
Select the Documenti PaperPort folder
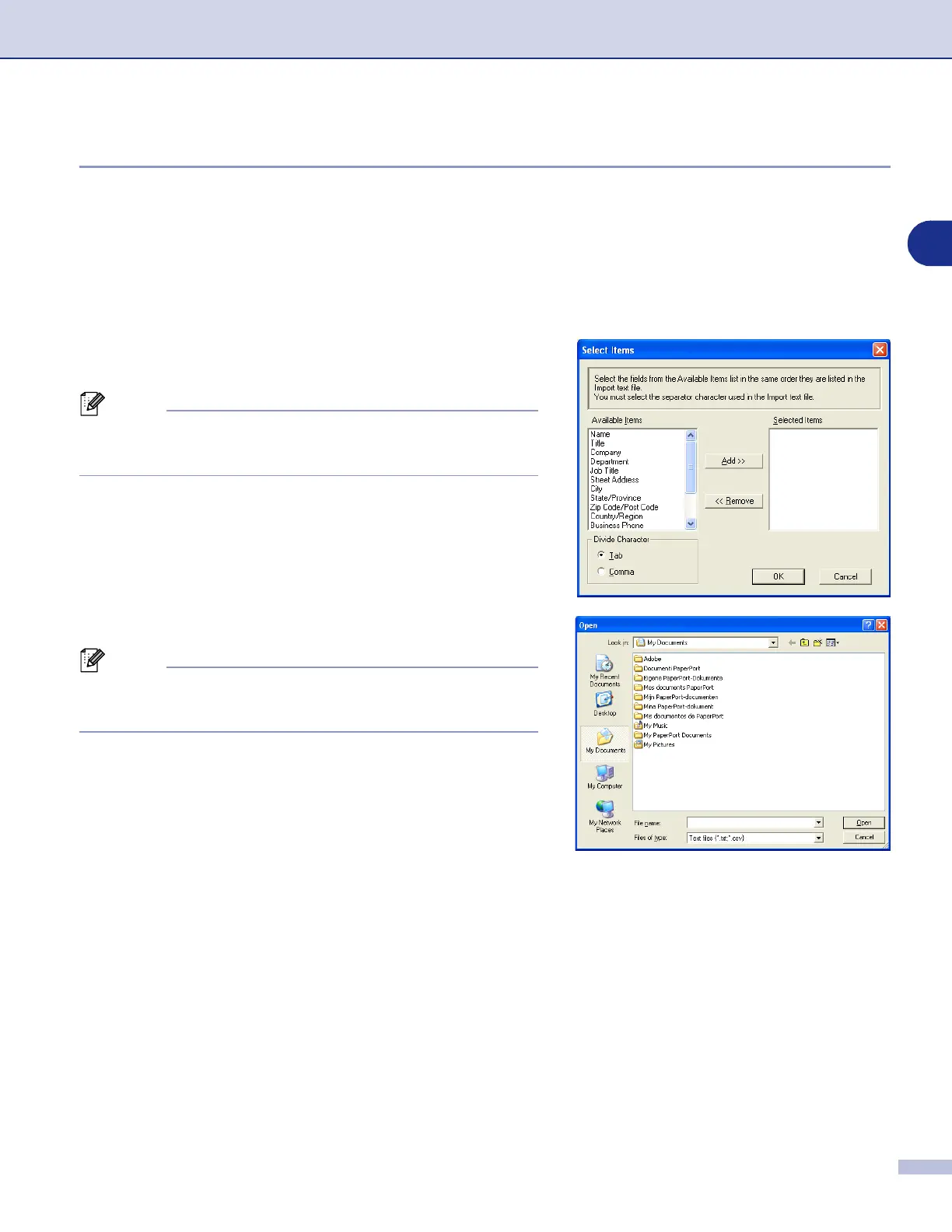coord(667,668)
